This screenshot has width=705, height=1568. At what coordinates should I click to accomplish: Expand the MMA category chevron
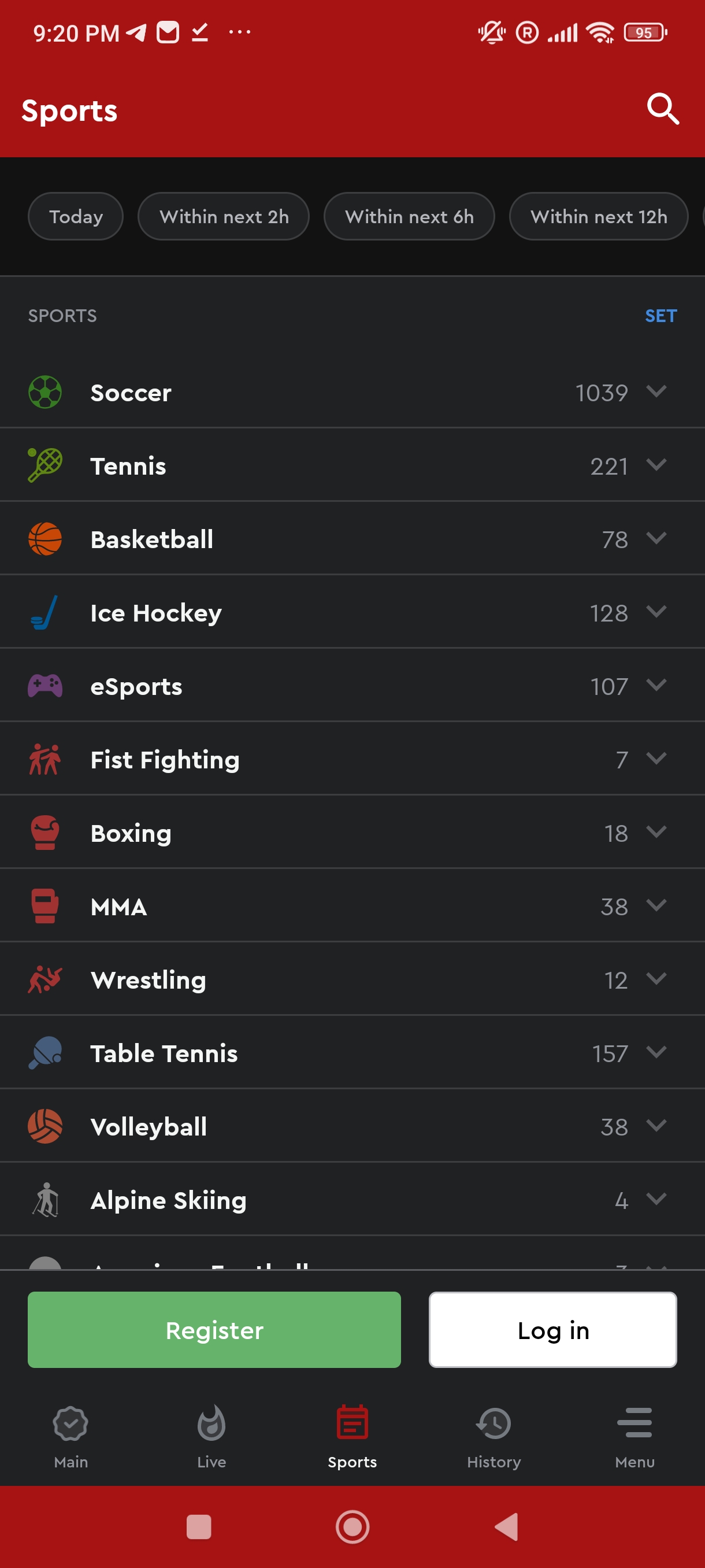pos(656,905)
